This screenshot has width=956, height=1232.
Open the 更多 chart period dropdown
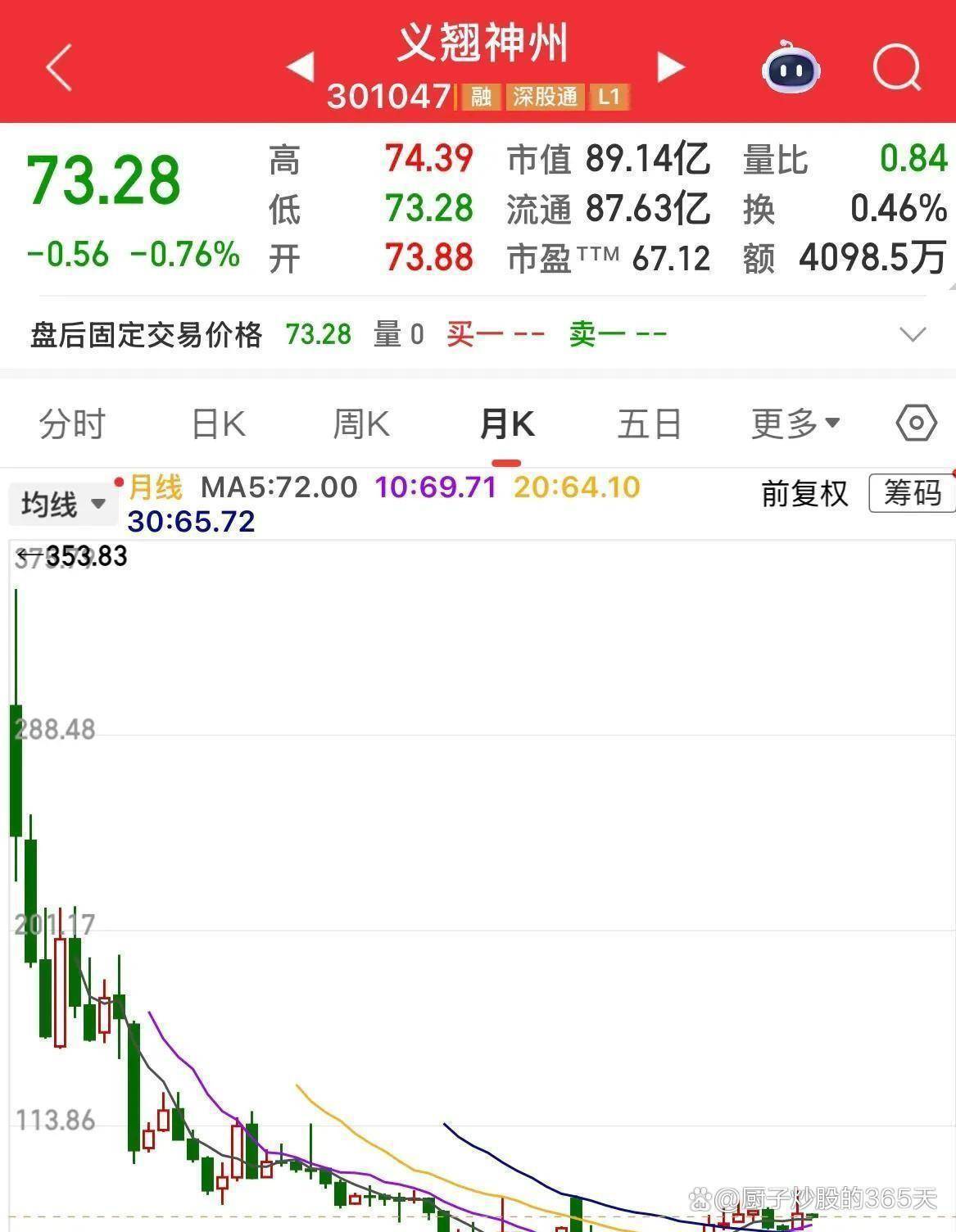[795, 423]
